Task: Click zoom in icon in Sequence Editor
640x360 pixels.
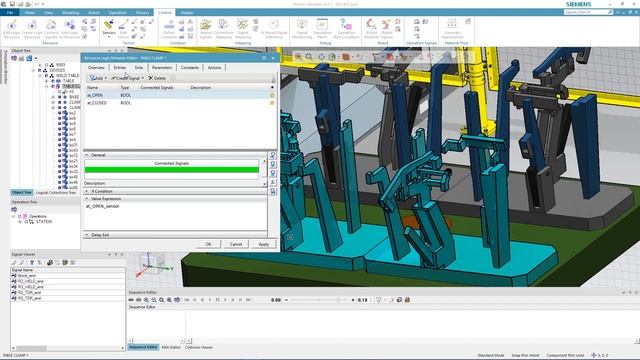Action: [x=146, y=300]
